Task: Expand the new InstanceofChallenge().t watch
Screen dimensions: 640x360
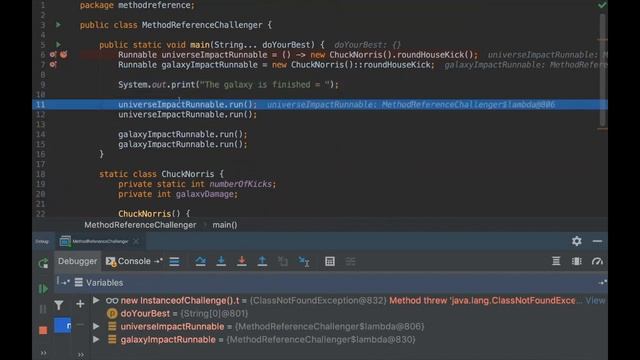Action: pos(96,300)
